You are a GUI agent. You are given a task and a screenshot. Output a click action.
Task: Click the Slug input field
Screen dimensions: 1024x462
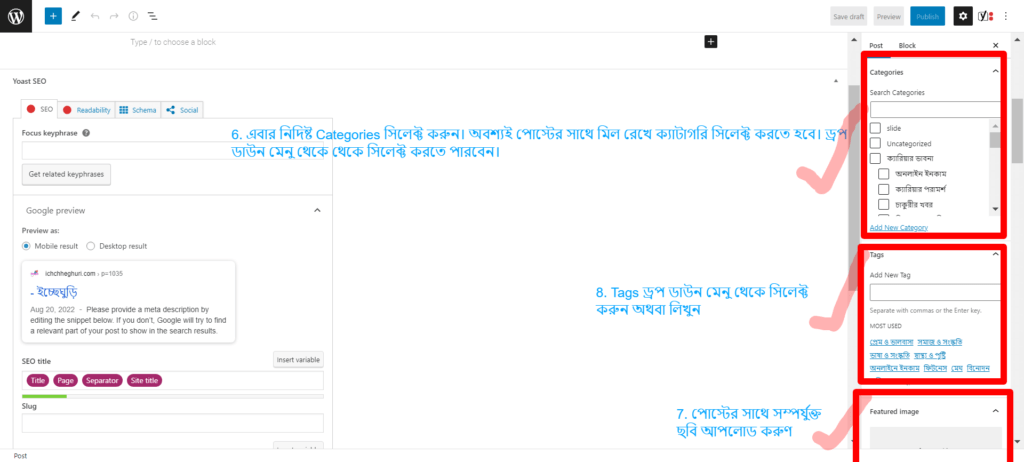(172, 423)
